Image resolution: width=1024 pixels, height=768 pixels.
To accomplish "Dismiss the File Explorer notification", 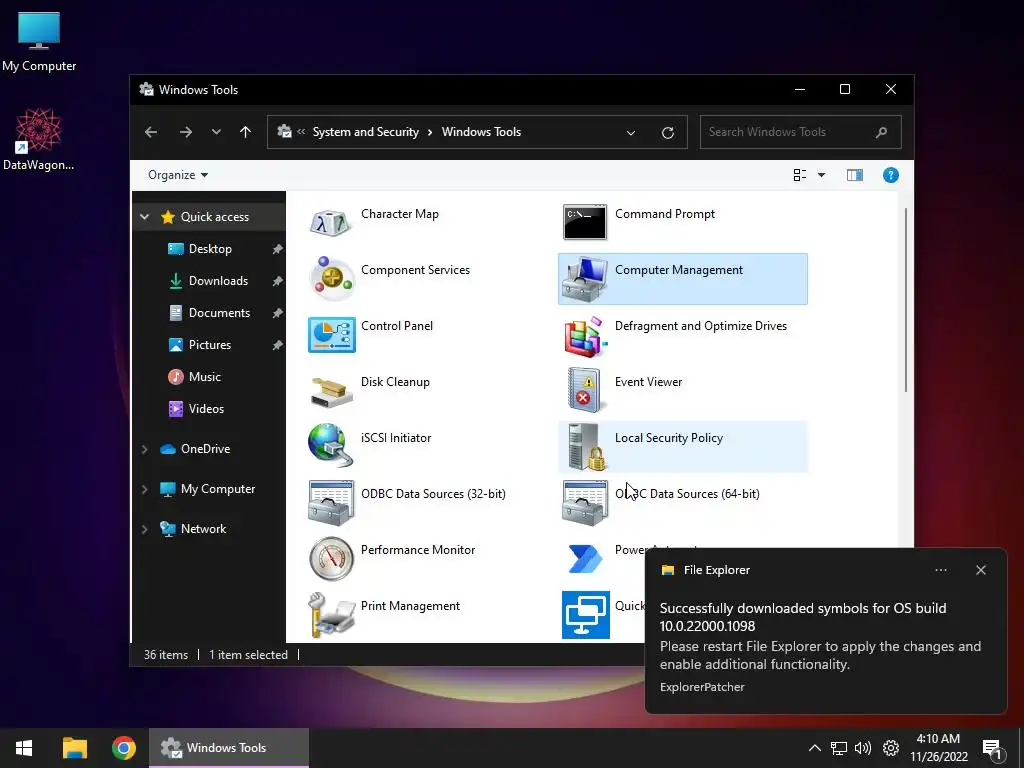I will pyautogui.click(x=981, y=570).
